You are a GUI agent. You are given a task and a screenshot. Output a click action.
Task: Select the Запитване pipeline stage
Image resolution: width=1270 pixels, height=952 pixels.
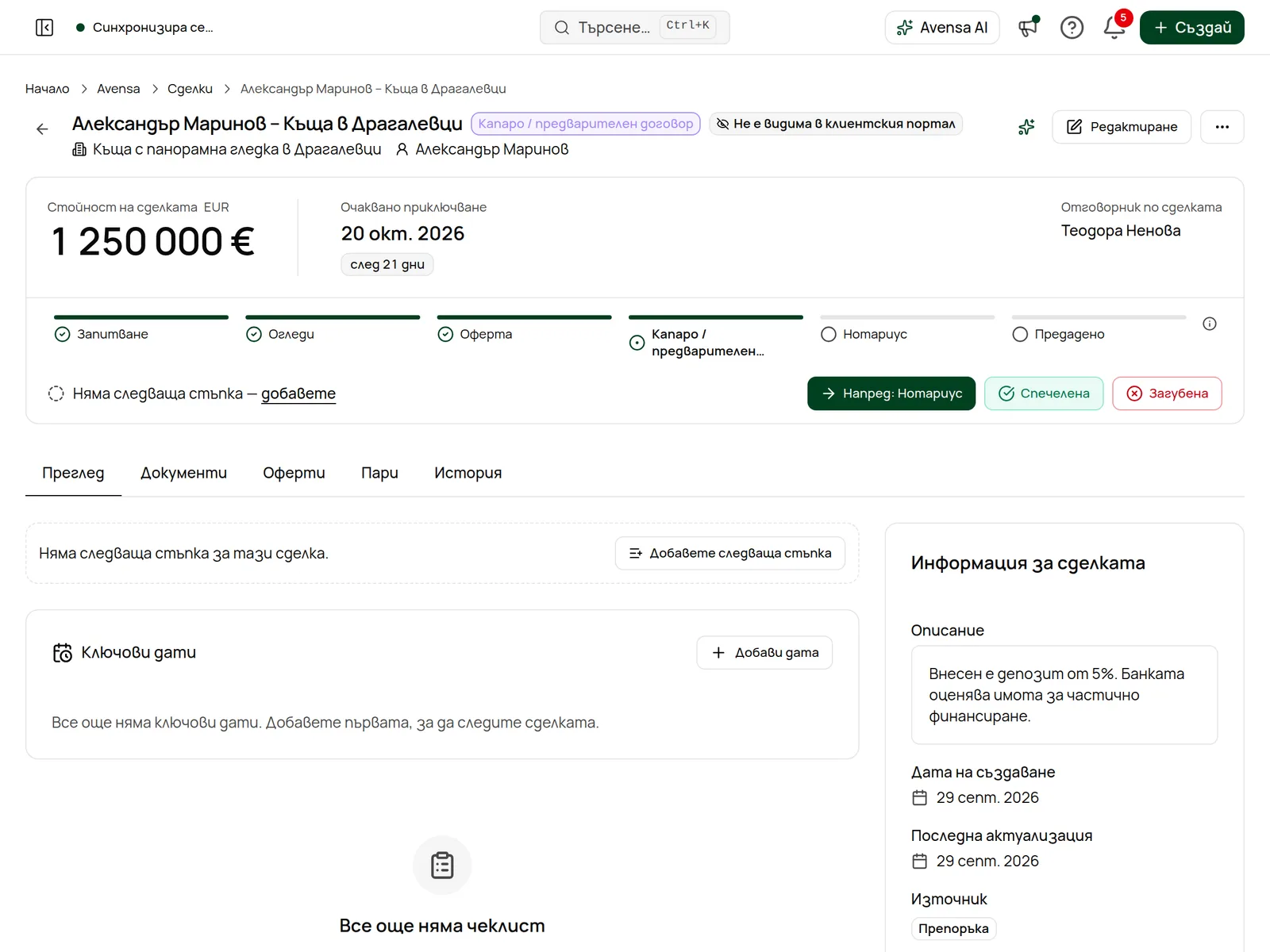coord(140,331)
